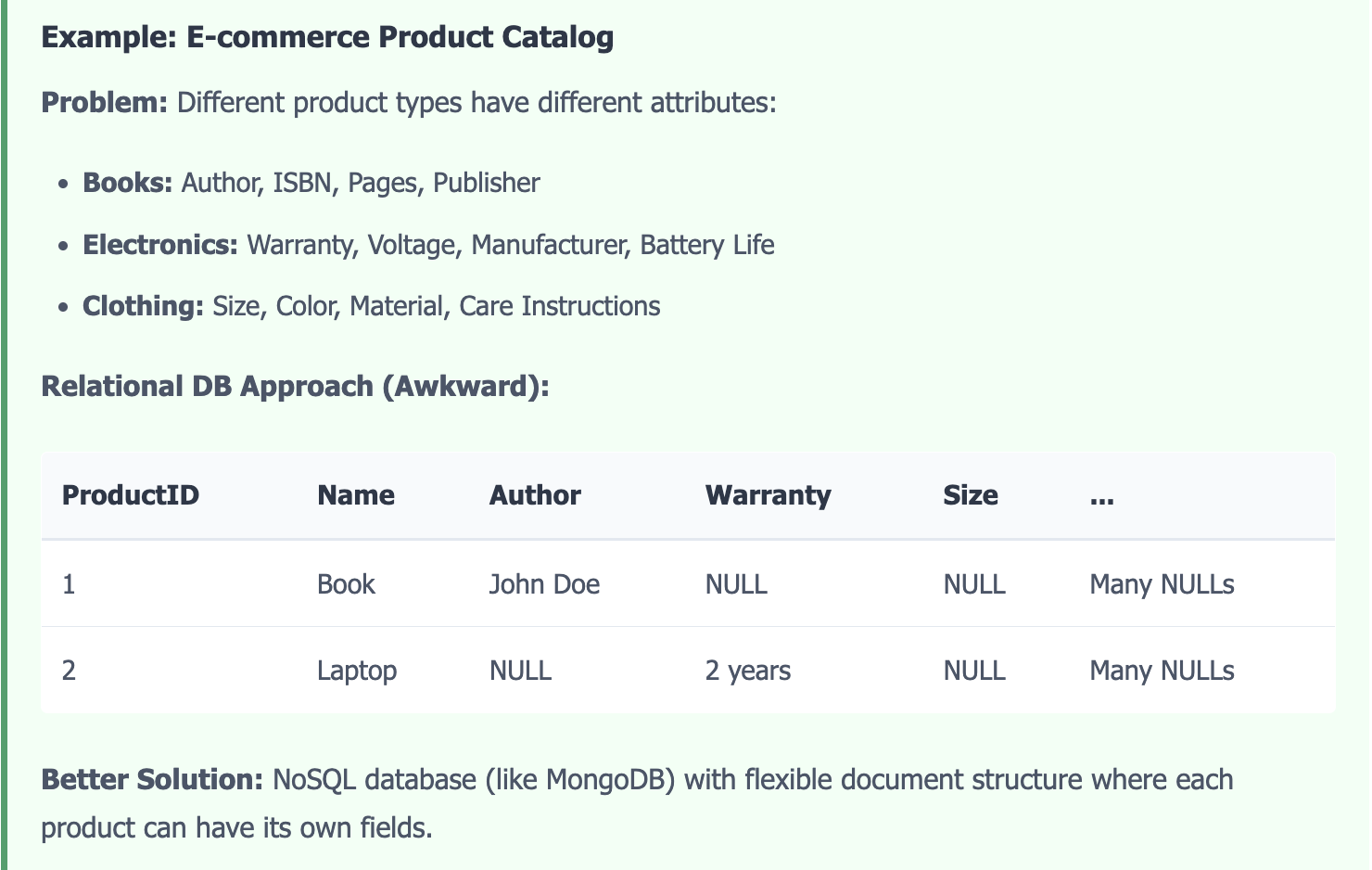Image resolution: width=1372 pixels, height=870 pixels.
Task: Click the NULL Warranty cell for Book
Action: pyautogui.click(x=736, y=584)
